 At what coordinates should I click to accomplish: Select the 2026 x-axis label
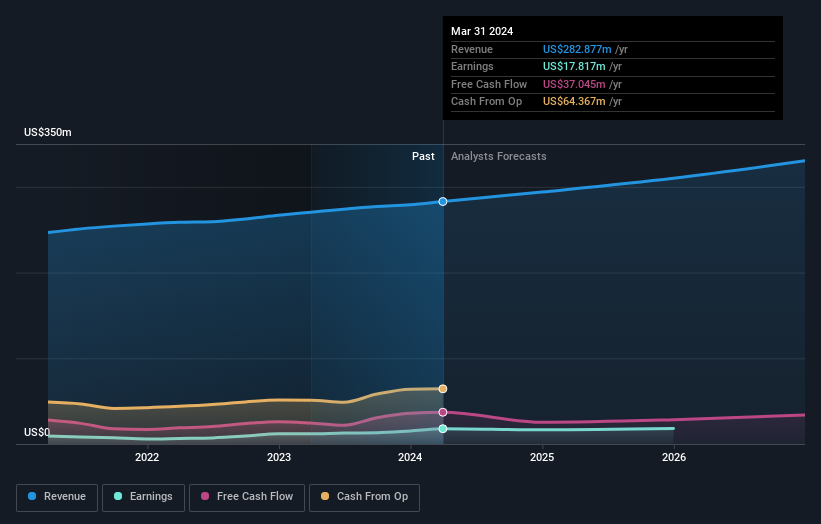(x=674, y=457)
